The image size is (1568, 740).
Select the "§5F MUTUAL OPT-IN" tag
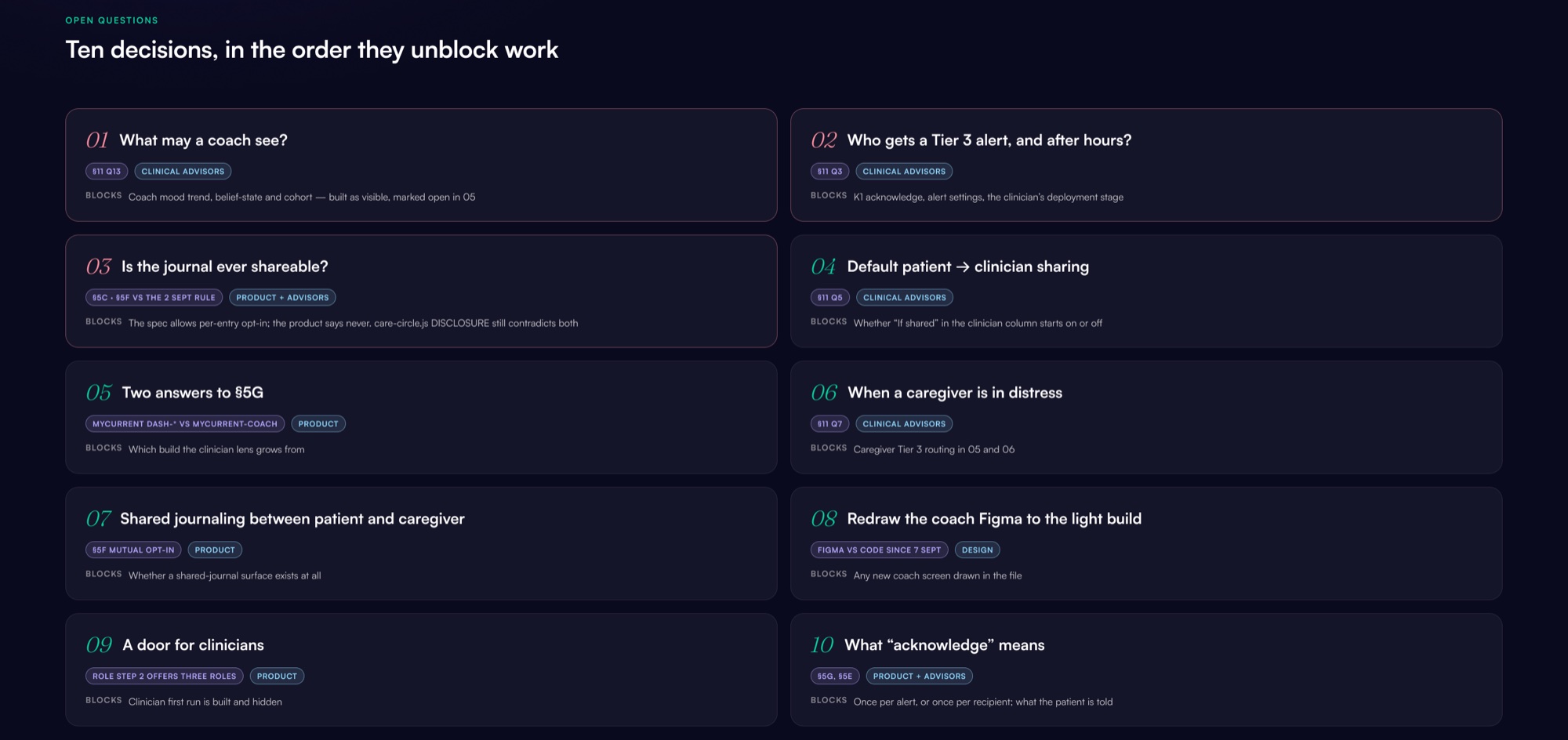tap(133, 550)
